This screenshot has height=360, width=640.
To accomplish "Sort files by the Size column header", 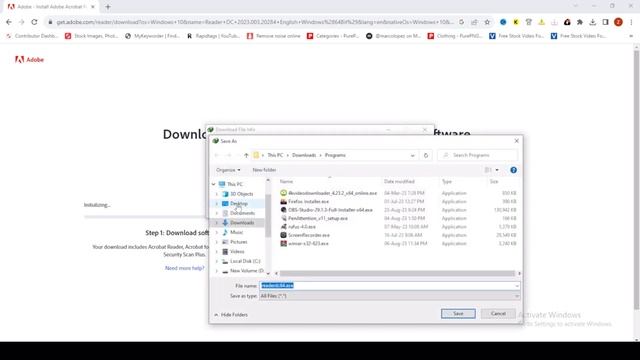I will [x=494, y=181].
